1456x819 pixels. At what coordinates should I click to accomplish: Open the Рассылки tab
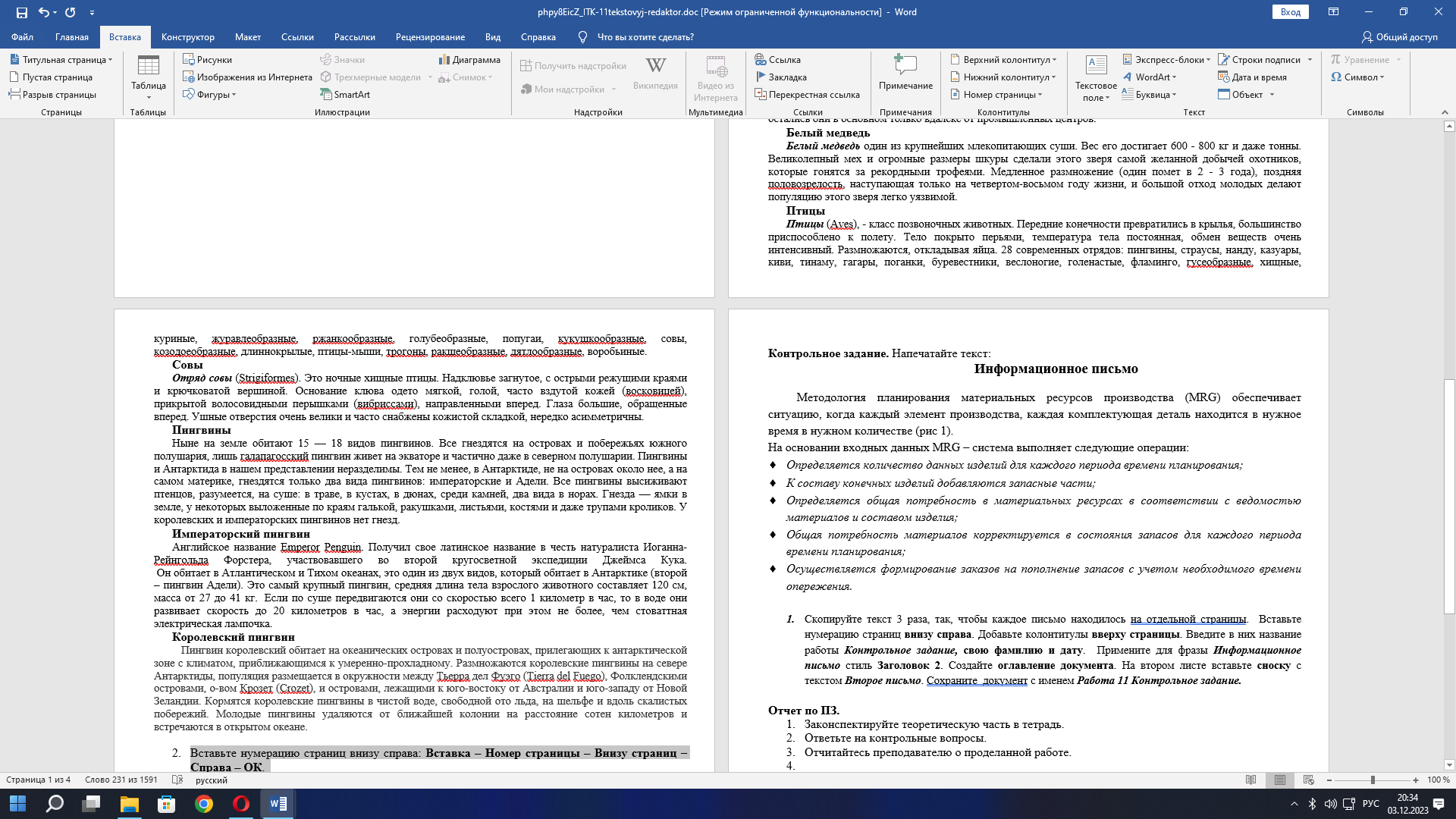coord(355,37)
